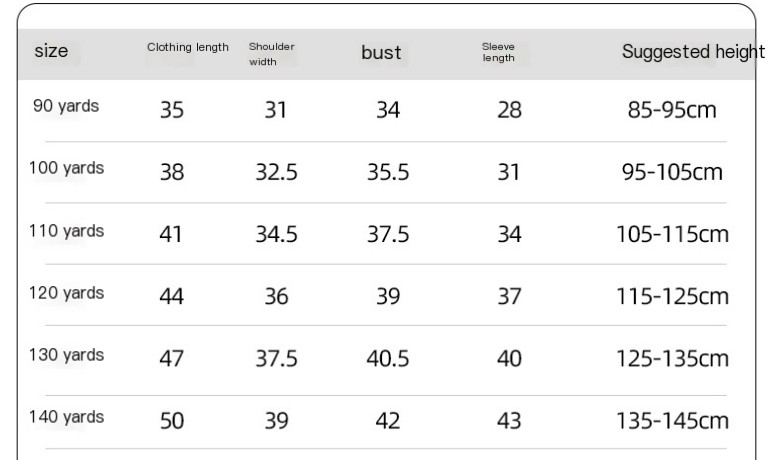Click the '135-145cm' suggested height cell

[671, 422]
